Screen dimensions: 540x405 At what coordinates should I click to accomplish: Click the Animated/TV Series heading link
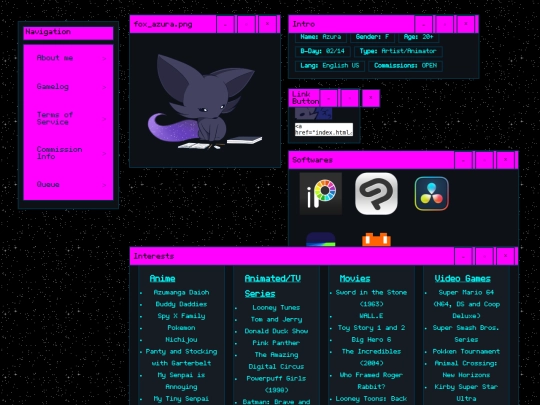(272, 286)
